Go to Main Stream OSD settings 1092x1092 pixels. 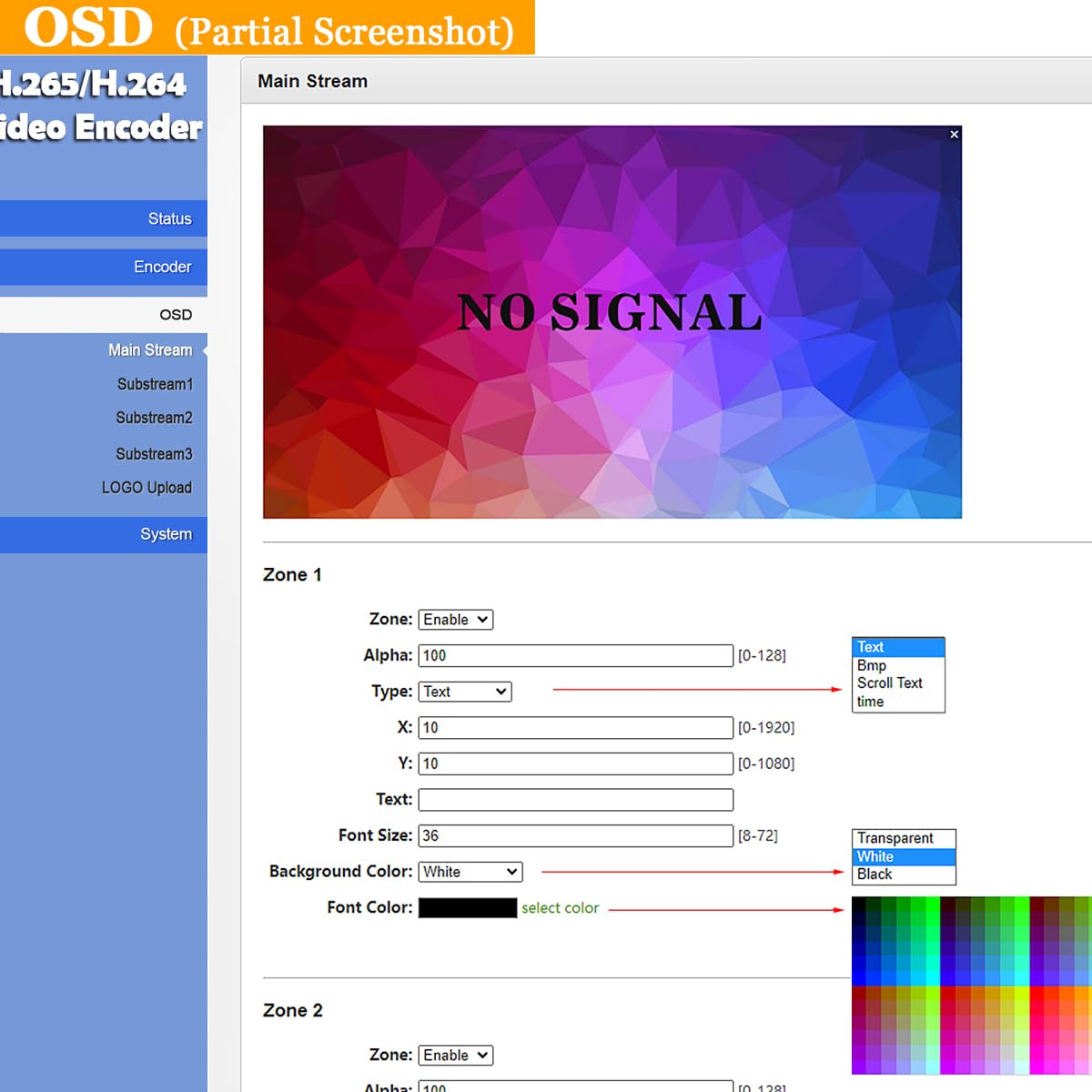(x=150, y=350)
